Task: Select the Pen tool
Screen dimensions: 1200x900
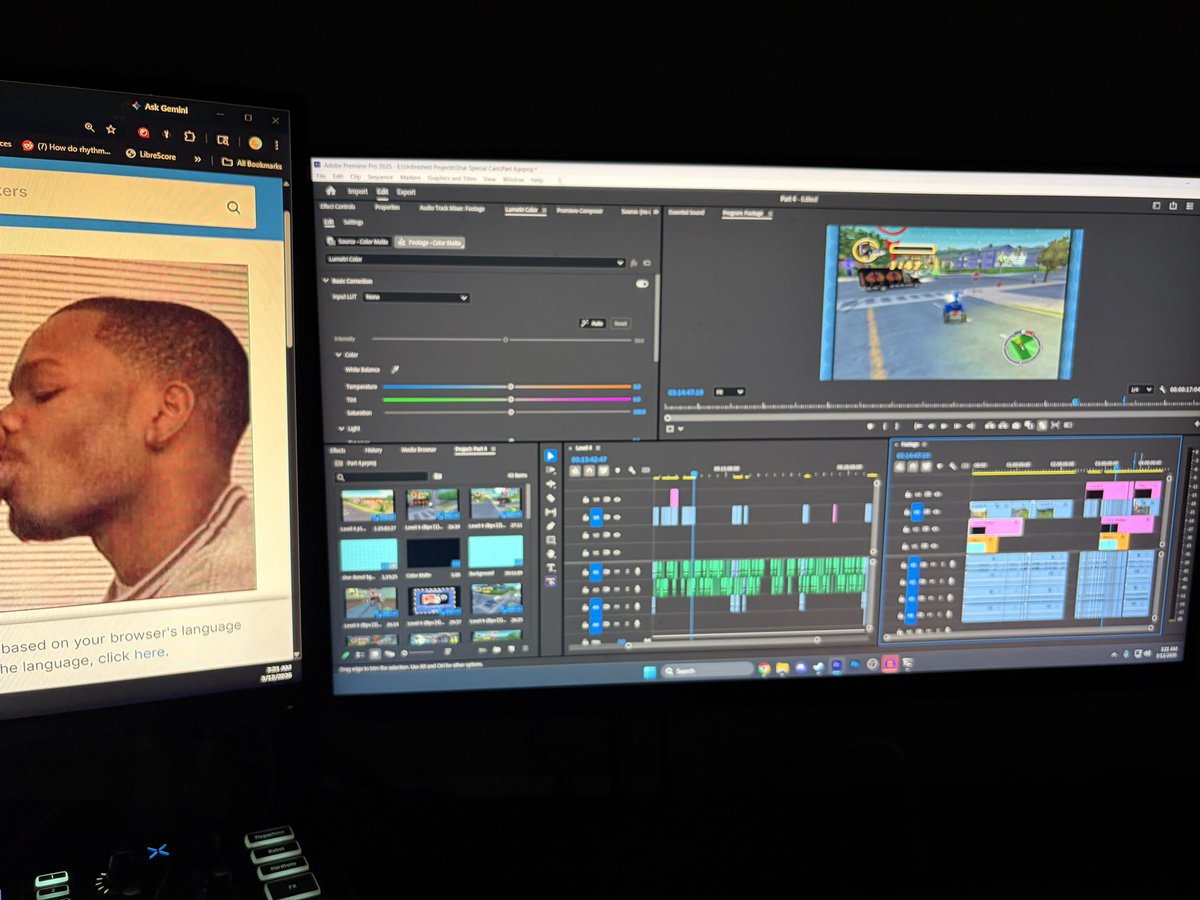Action: [551, 526]
